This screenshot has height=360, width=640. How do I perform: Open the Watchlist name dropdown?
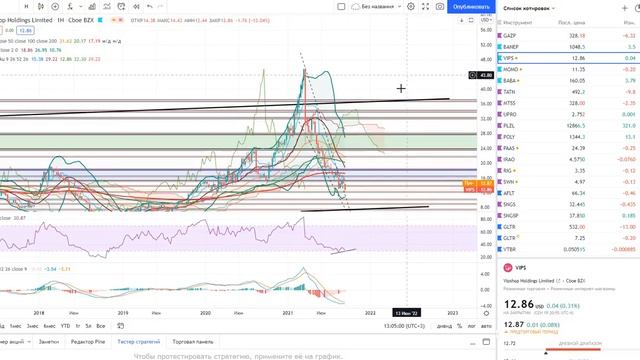tap(529, 8)
